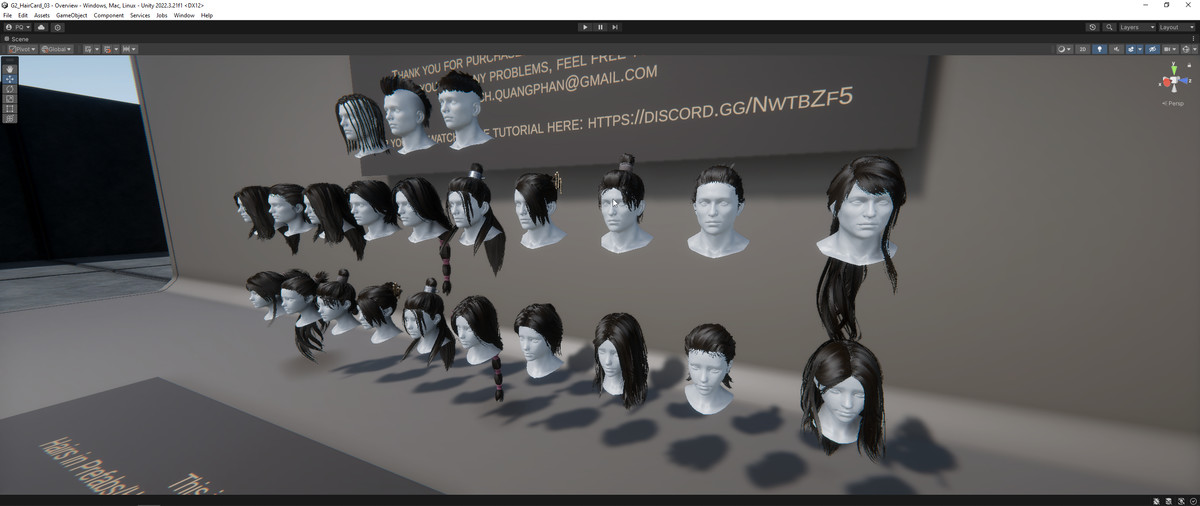
Task: Start Play mode
Action: [585, 27]
